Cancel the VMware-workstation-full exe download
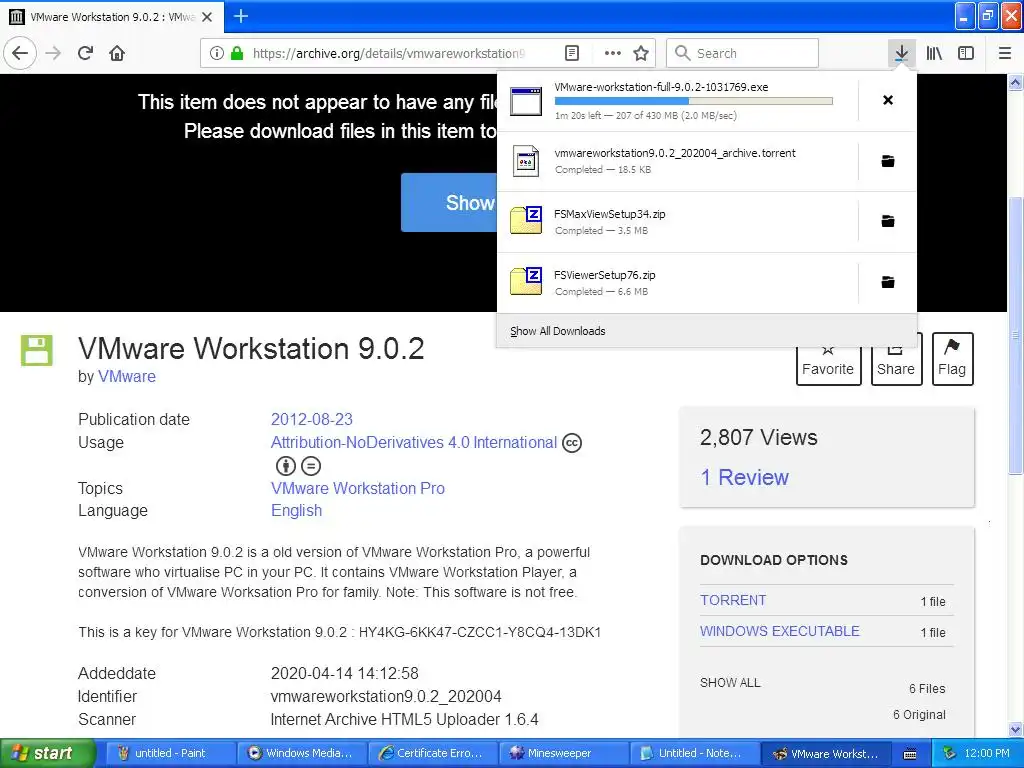Screen dimensions: 1024x768 888,100
